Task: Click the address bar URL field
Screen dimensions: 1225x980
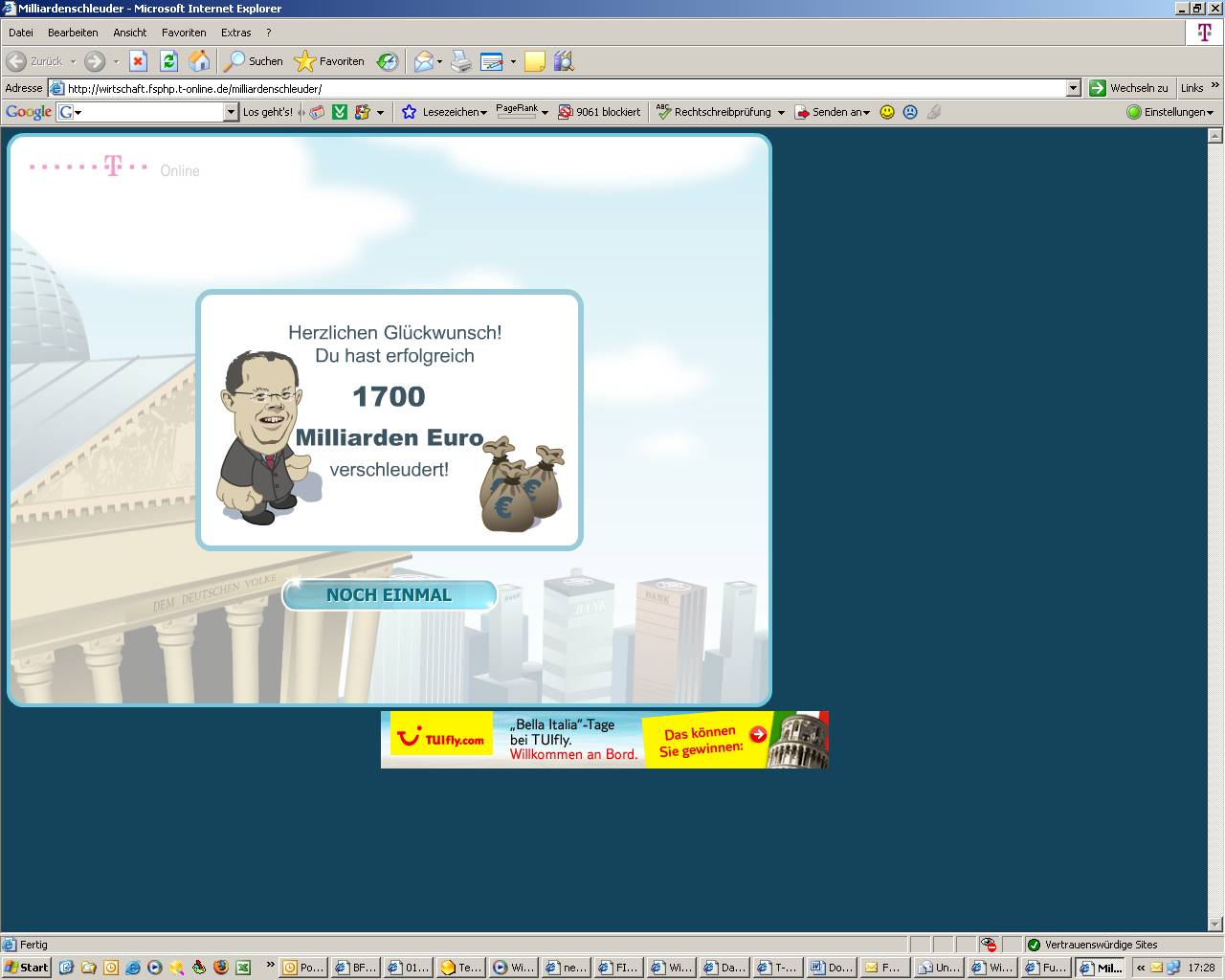Action: point(565,88)
